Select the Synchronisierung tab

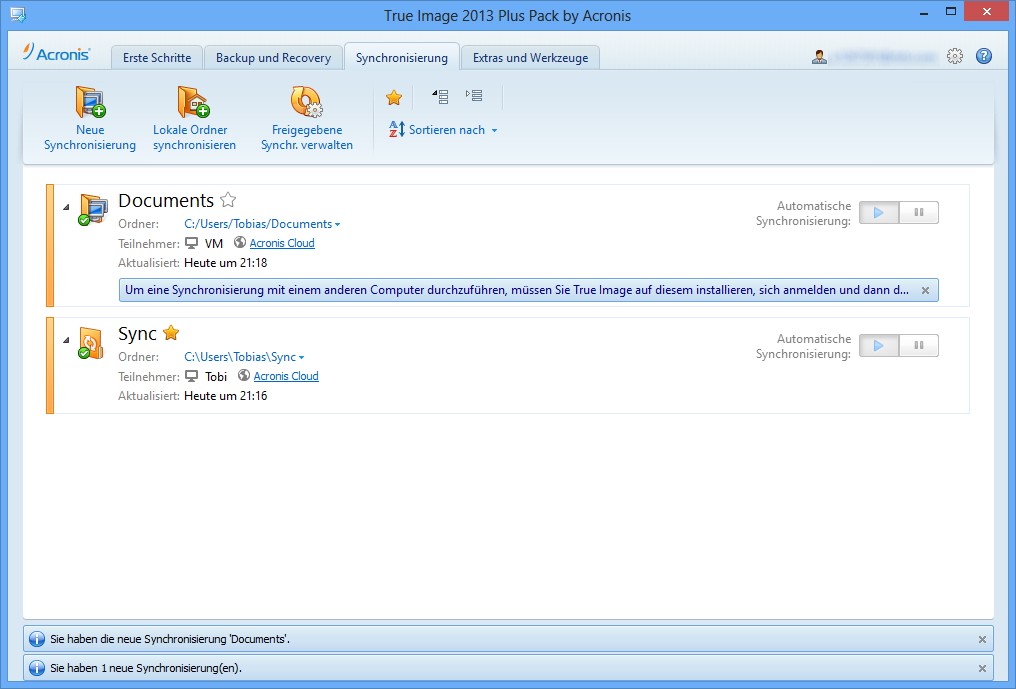[x=402, y=58]
